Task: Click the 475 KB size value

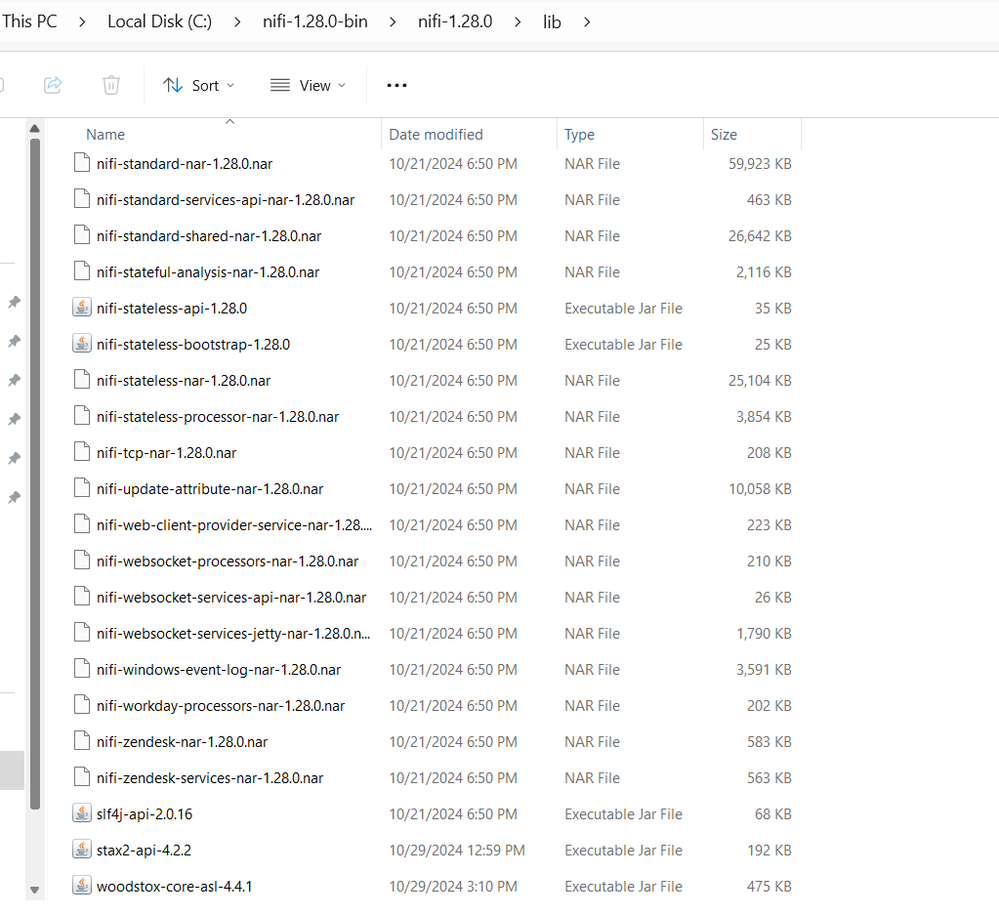Action: pyautogui.click(x=769, y=887)
